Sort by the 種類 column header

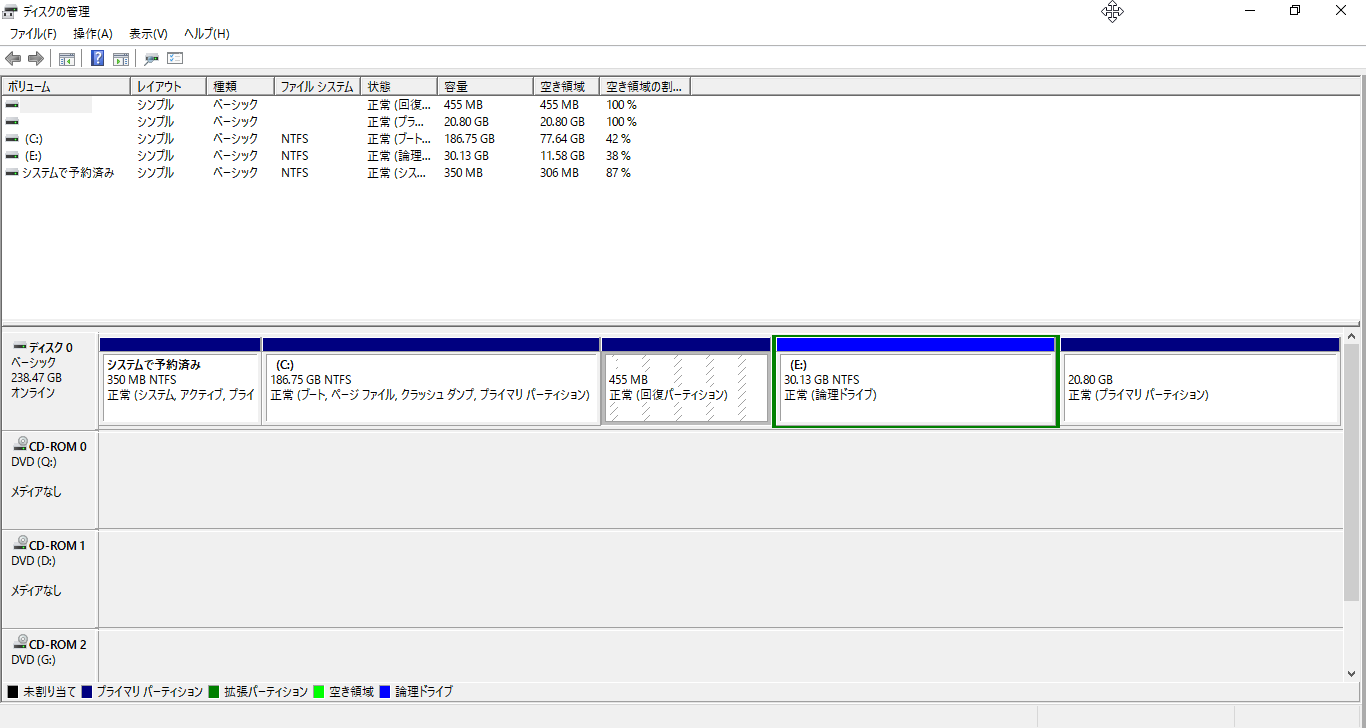(x=240, y=87)
